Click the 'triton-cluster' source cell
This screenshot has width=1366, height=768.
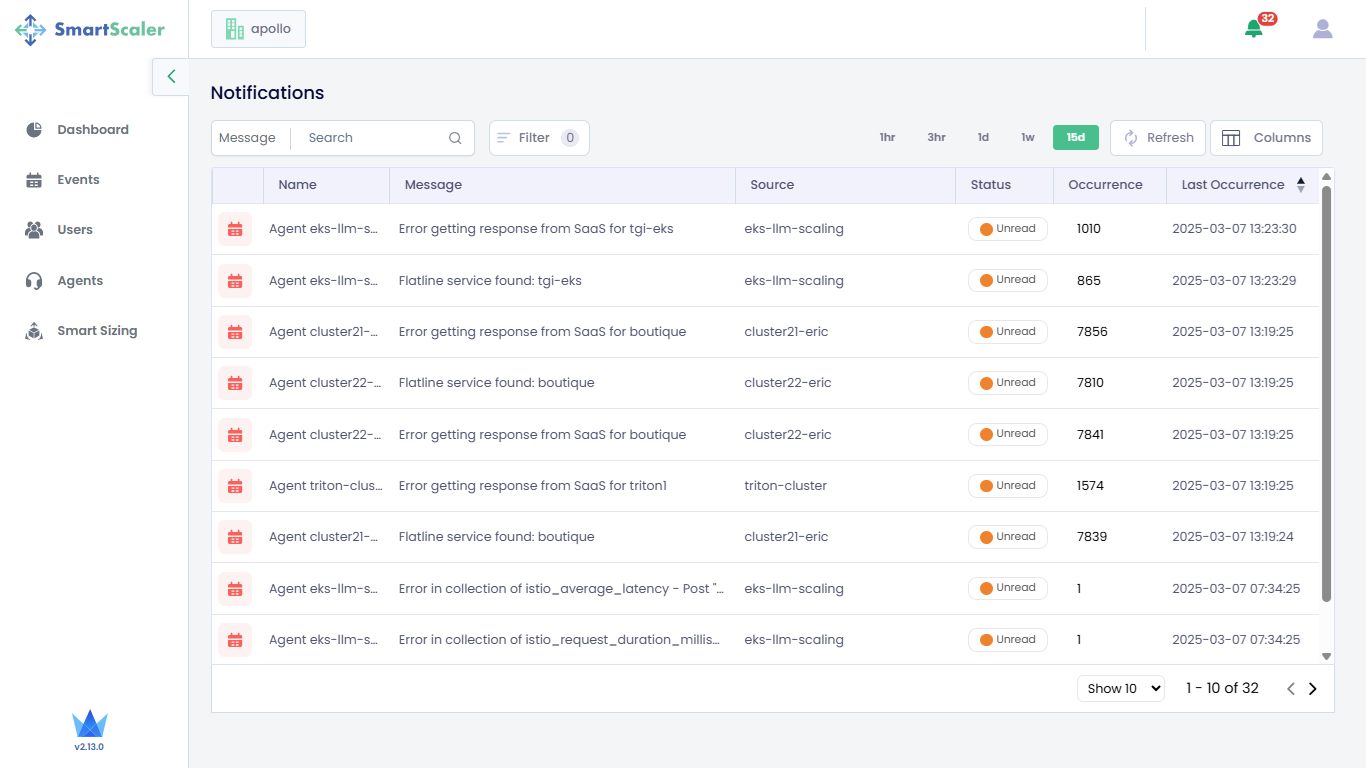click(786, 486)
